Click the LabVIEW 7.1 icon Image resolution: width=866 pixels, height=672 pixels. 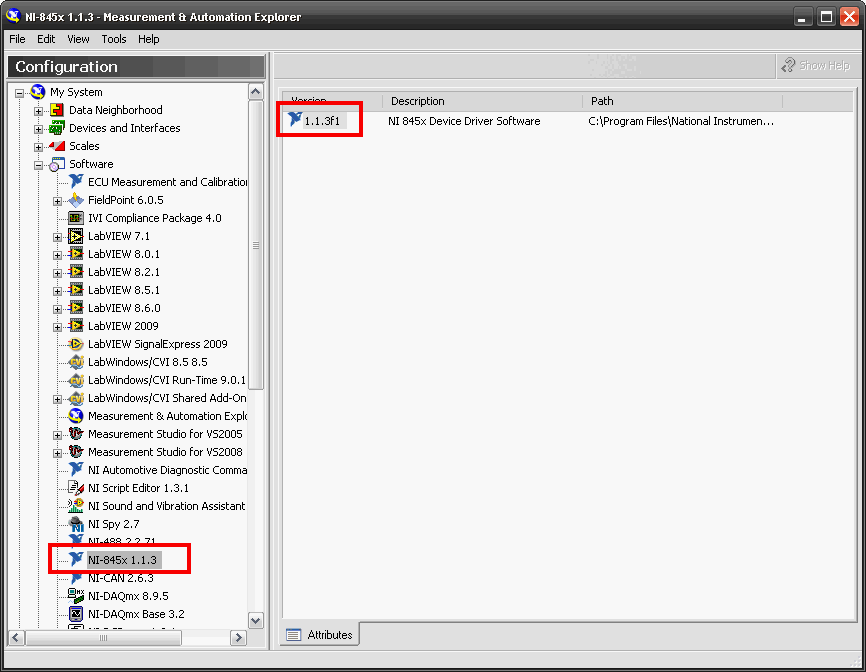76,236
